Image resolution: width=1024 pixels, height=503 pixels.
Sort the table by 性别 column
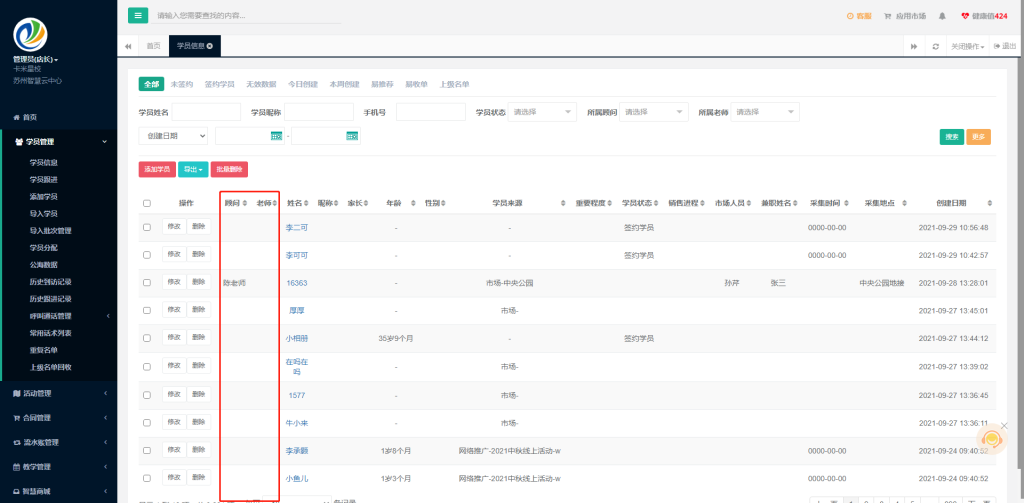443,203
